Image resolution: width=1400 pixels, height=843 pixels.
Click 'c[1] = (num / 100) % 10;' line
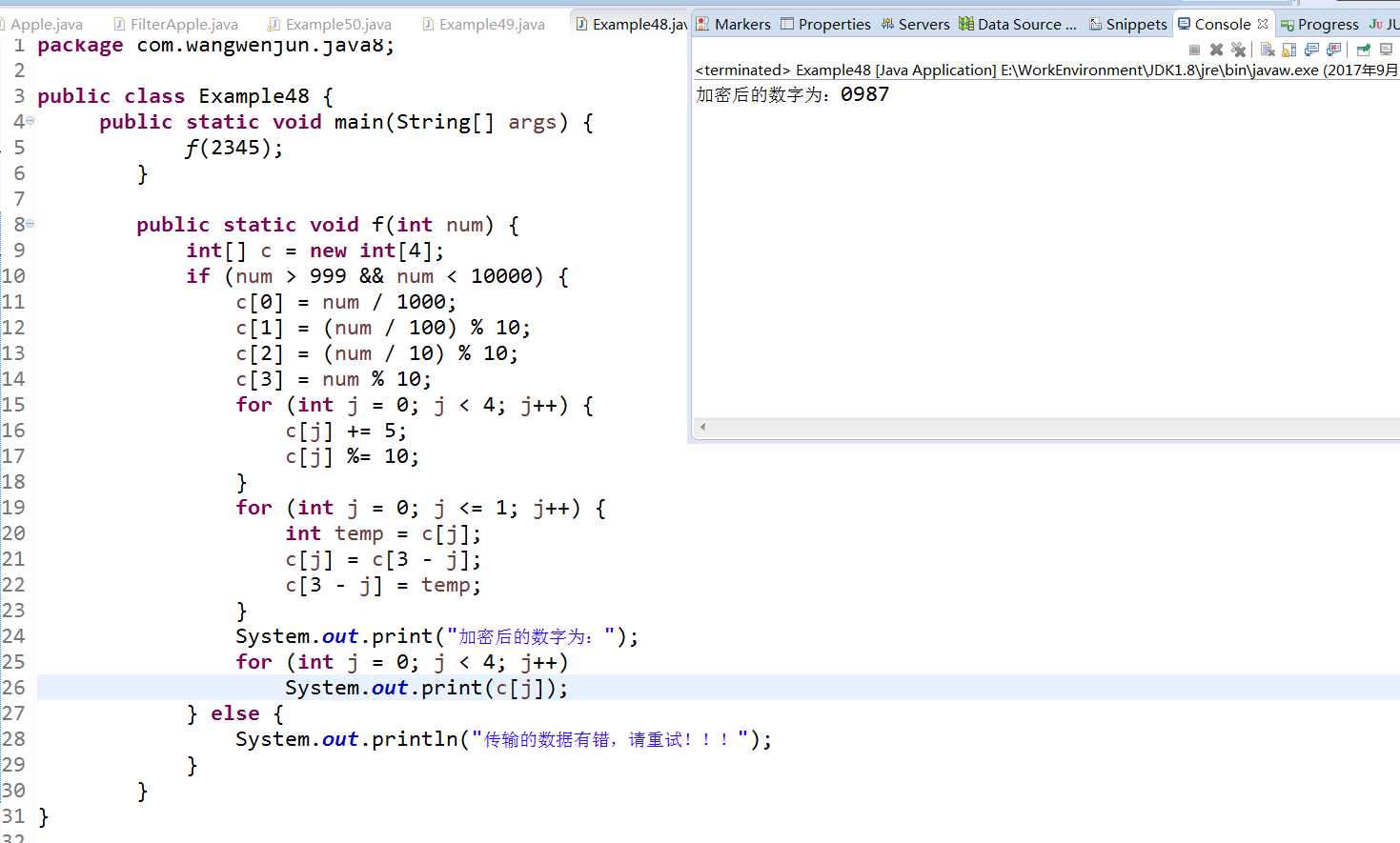tap(383, 328)
